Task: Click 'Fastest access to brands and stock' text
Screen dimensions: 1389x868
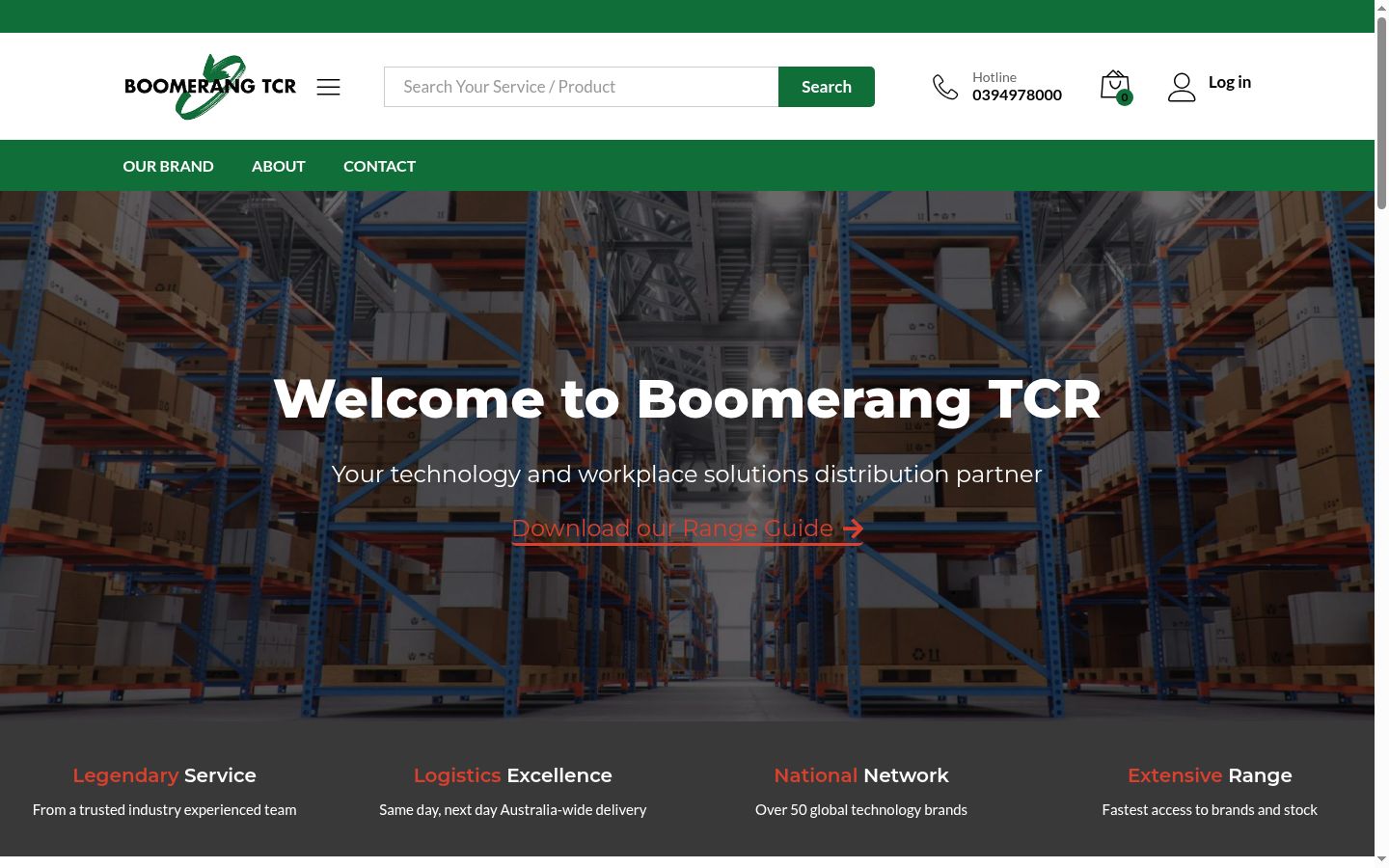Action: 1210,810
